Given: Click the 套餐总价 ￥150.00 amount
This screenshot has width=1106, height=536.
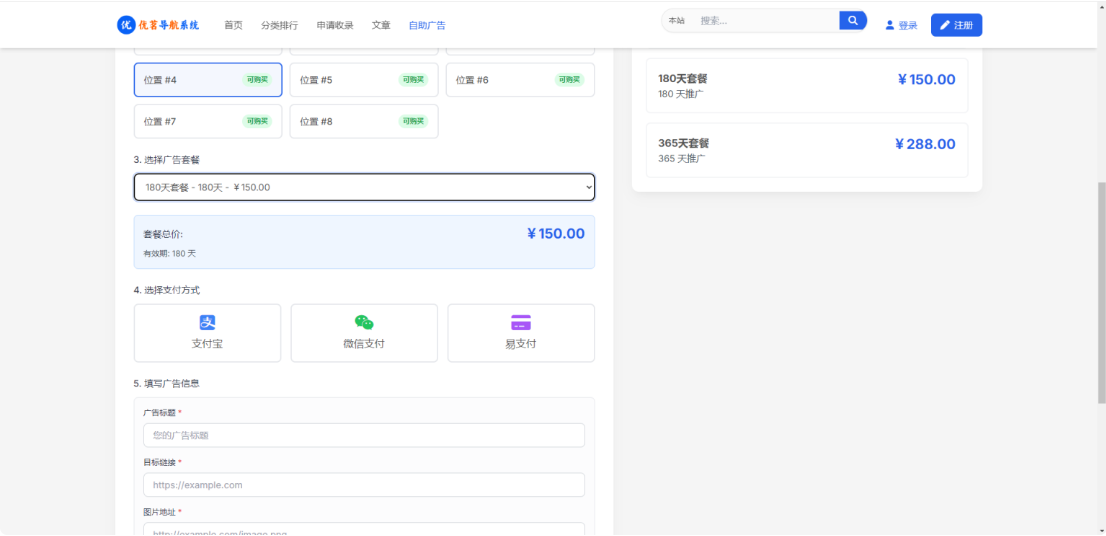Looking at the screenshot, I should coord(555,233).
